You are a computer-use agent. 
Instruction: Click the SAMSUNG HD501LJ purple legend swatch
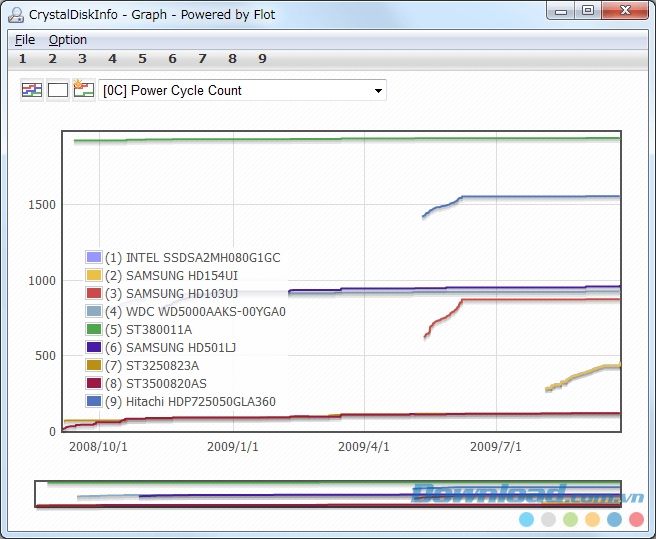(94, 347)
